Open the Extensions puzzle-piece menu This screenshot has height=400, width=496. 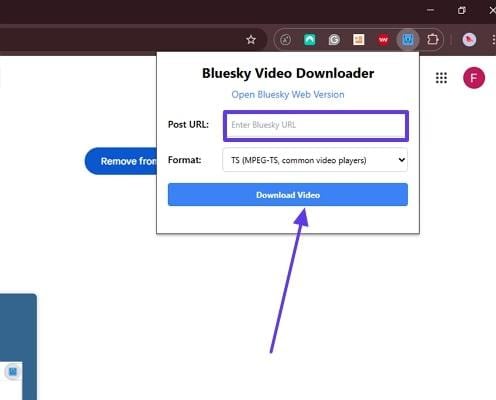pyautogui.click(x=432, y=40)
